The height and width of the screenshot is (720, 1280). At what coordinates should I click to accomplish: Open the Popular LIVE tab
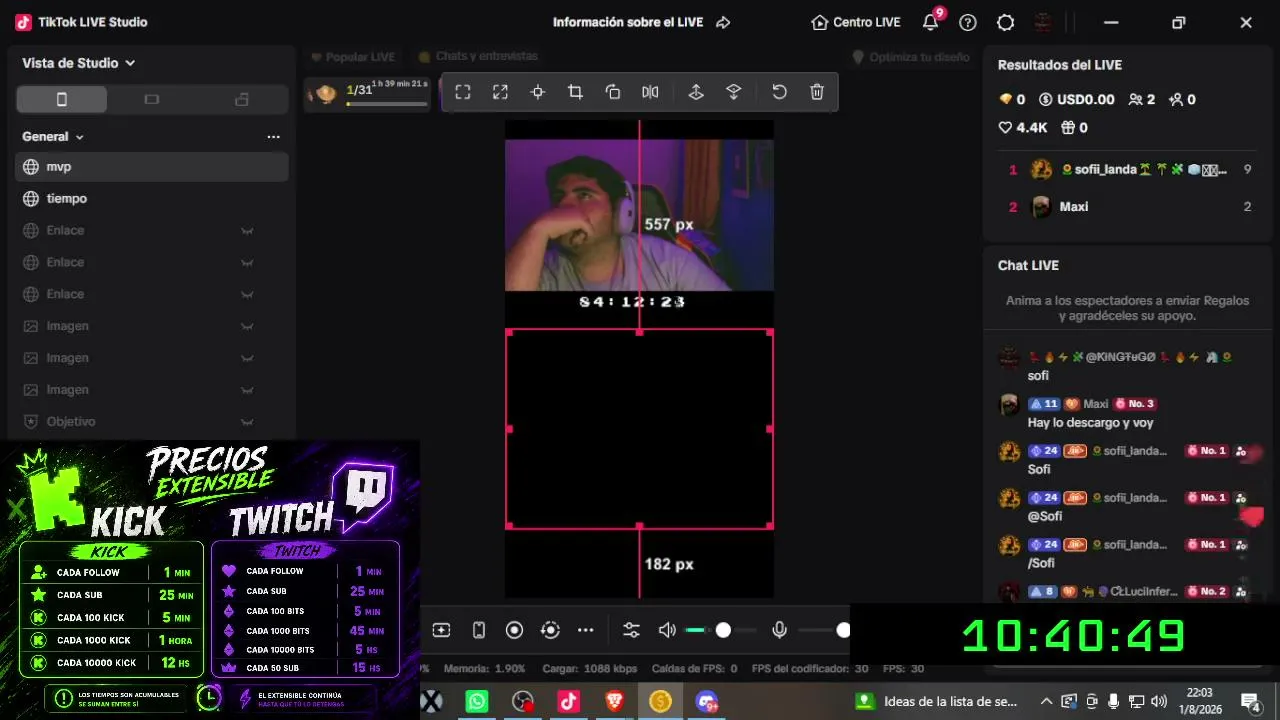click(x=353, y=57)
